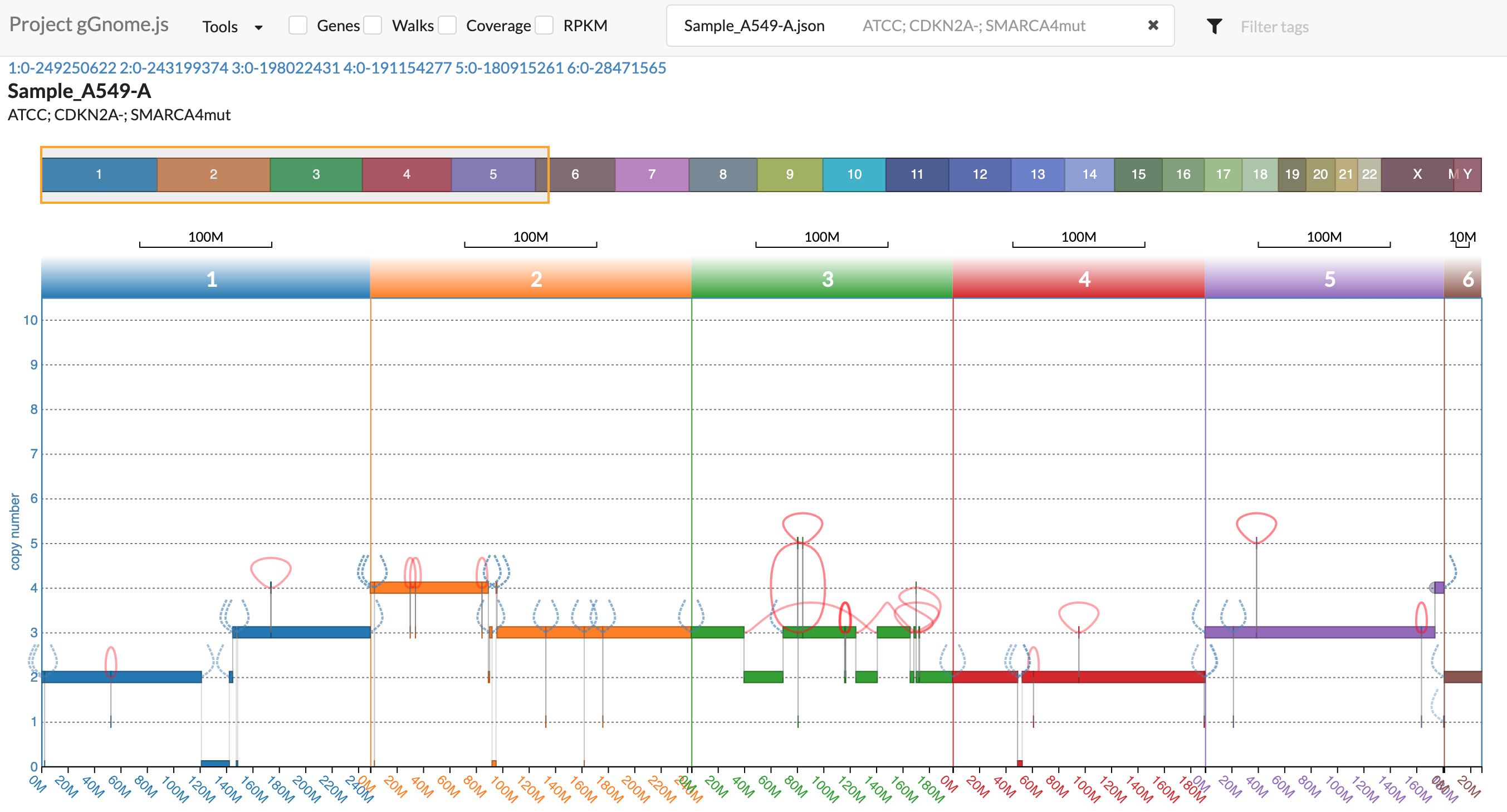Select chromosome Y in the overview bar
This screenshot has width=1507, height=812.
(1469, 174)
